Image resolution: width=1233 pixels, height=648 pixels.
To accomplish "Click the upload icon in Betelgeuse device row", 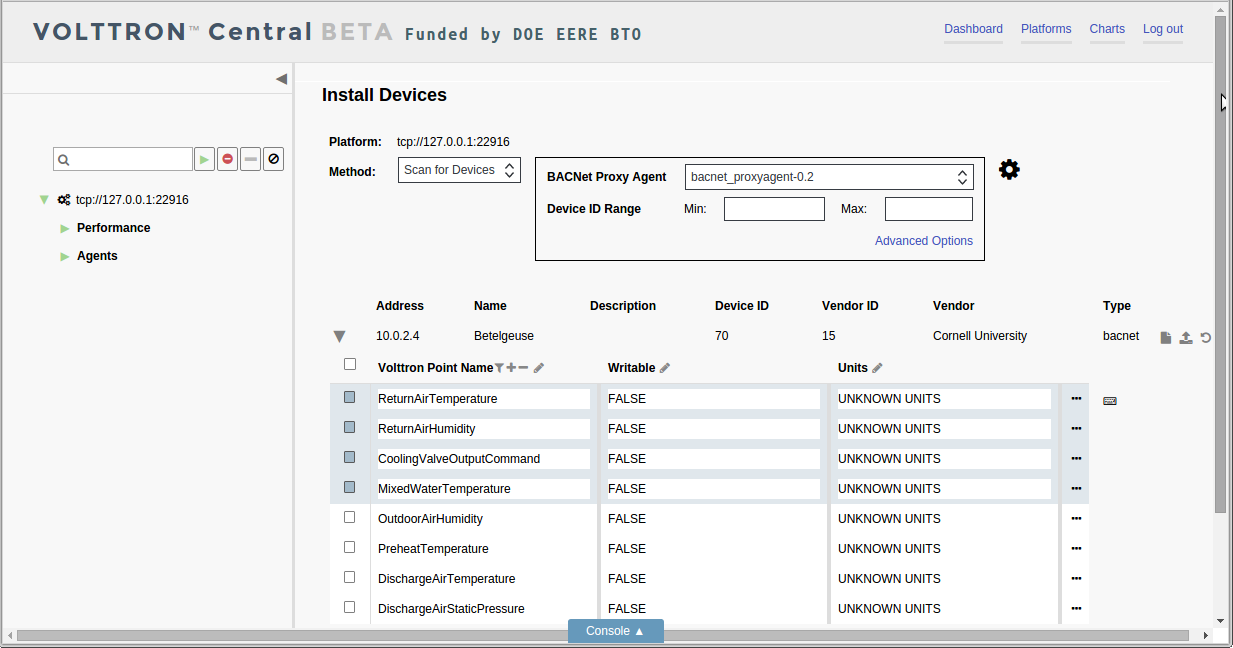I will (1186, 338).
